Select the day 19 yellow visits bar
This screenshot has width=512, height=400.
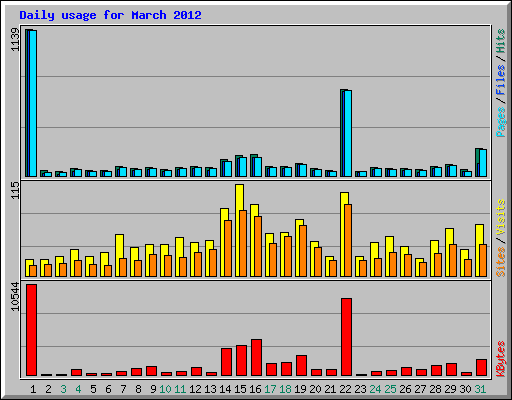point(297,248)
